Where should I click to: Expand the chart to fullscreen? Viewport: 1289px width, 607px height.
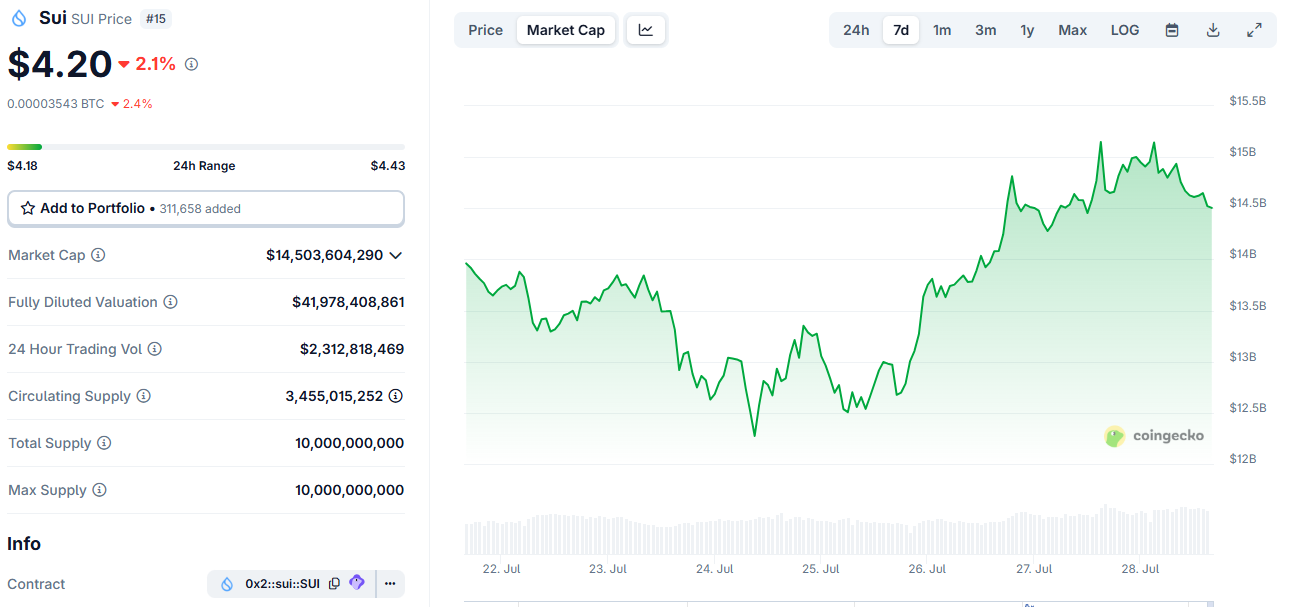click(1254, 30)
